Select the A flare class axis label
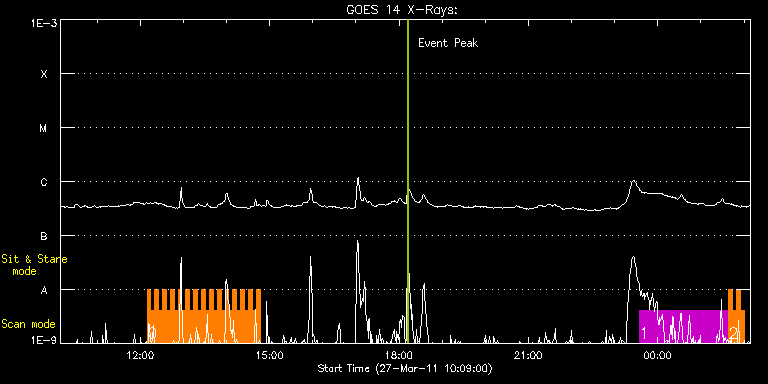 coord(44,290)
